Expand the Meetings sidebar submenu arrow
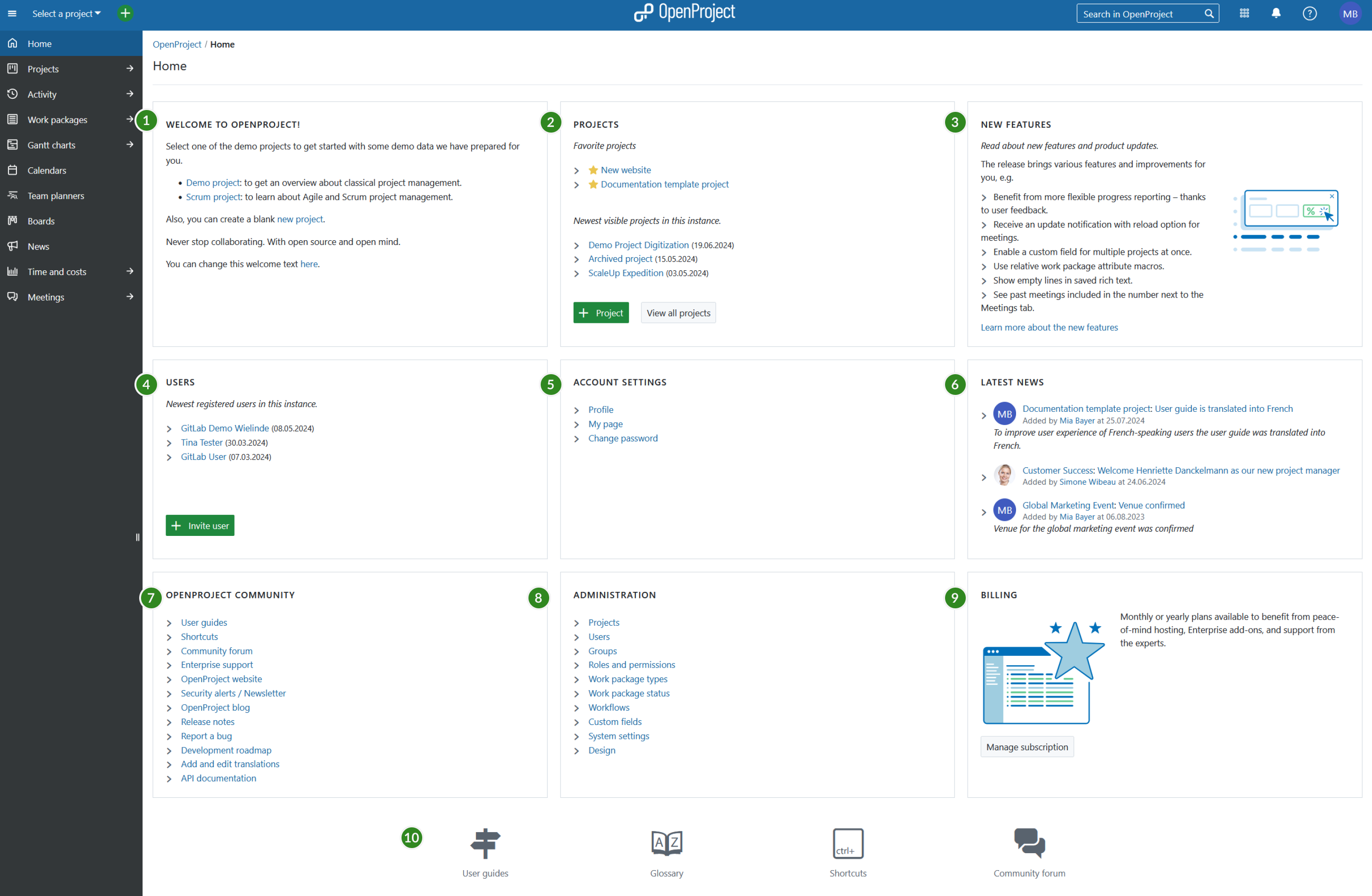 point(130,297)
